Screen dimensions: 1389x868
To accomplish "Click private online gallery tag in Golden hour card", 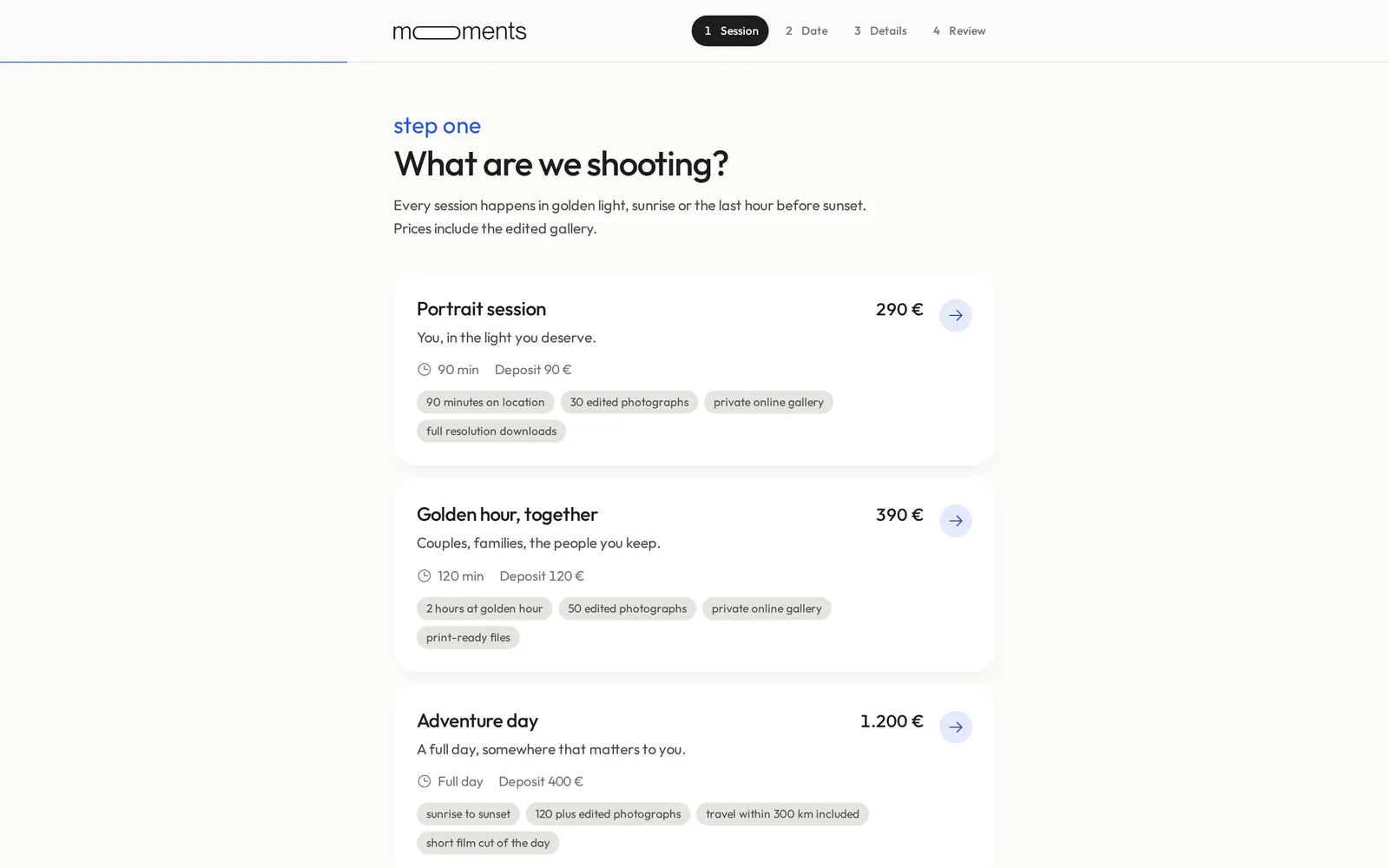I will (x=767, y=608).
